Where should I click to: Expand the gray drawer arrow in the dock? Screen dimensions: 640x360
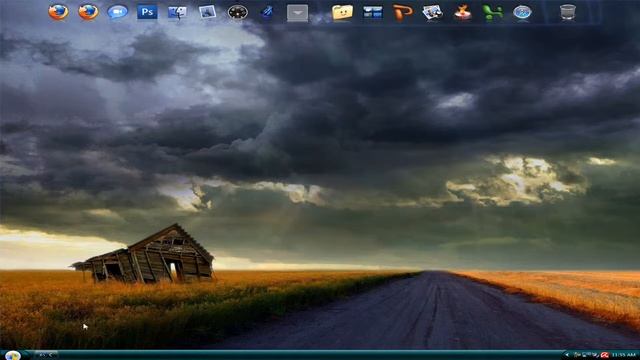(298, 13)
